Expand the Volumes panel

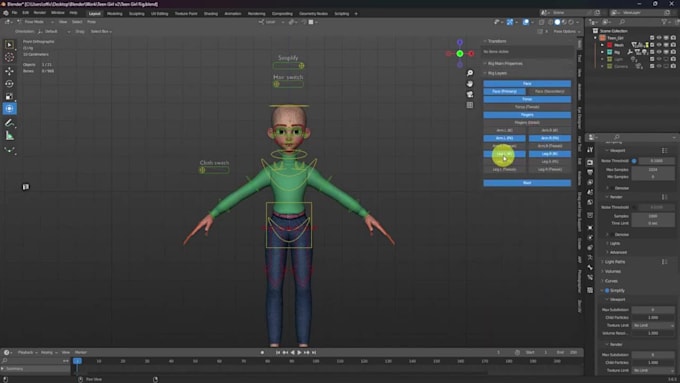tap(612, 272)
